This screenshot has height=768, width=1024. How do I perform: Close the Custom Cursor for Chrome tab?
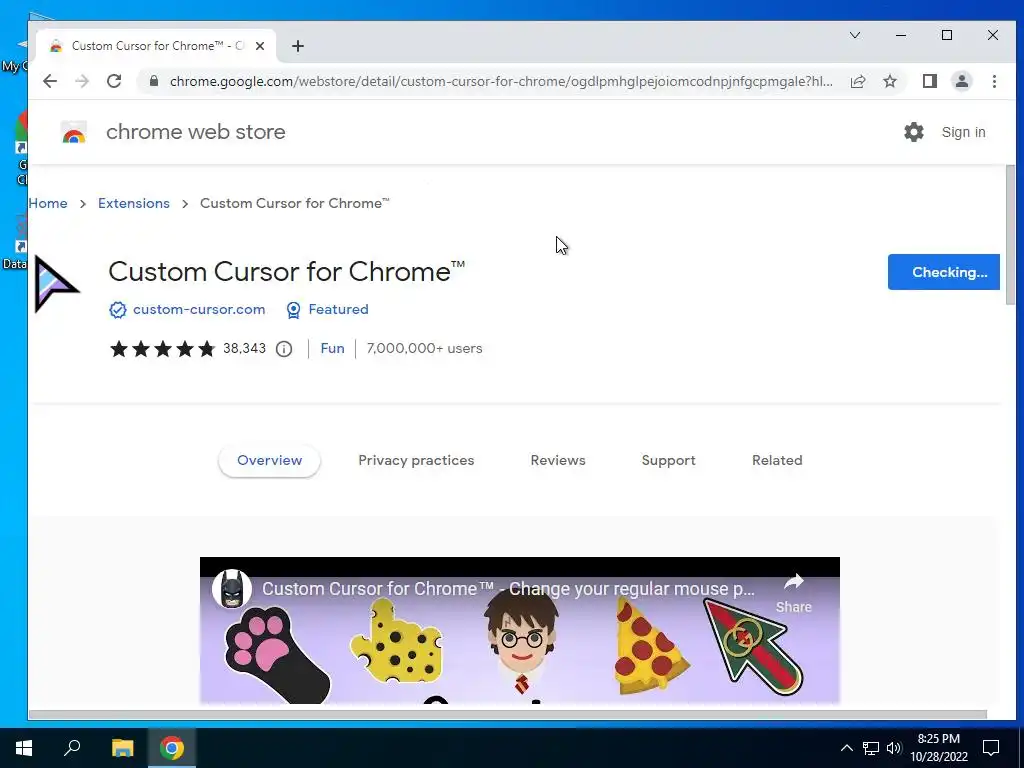(x=260, y=46)
